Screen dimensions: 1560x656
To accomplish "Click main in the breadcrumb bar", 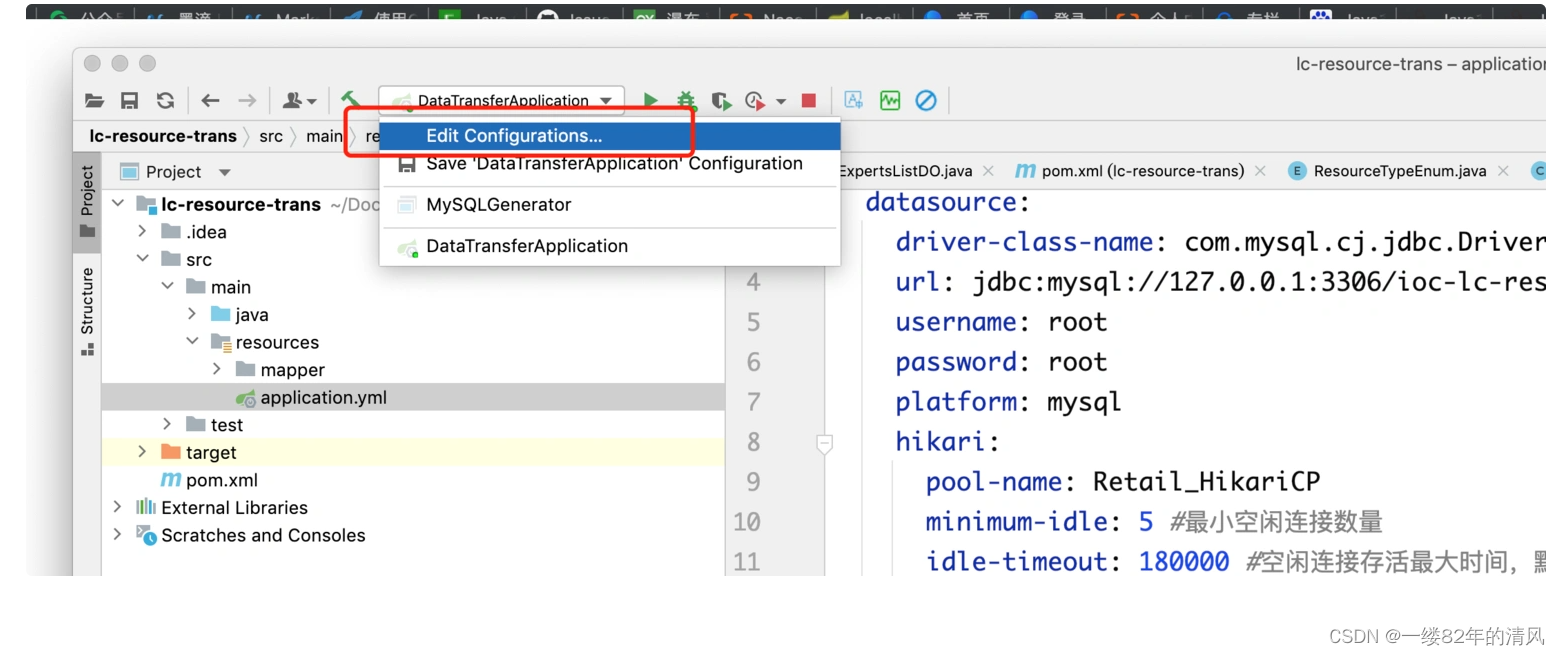I will click(x=324, y=136).
